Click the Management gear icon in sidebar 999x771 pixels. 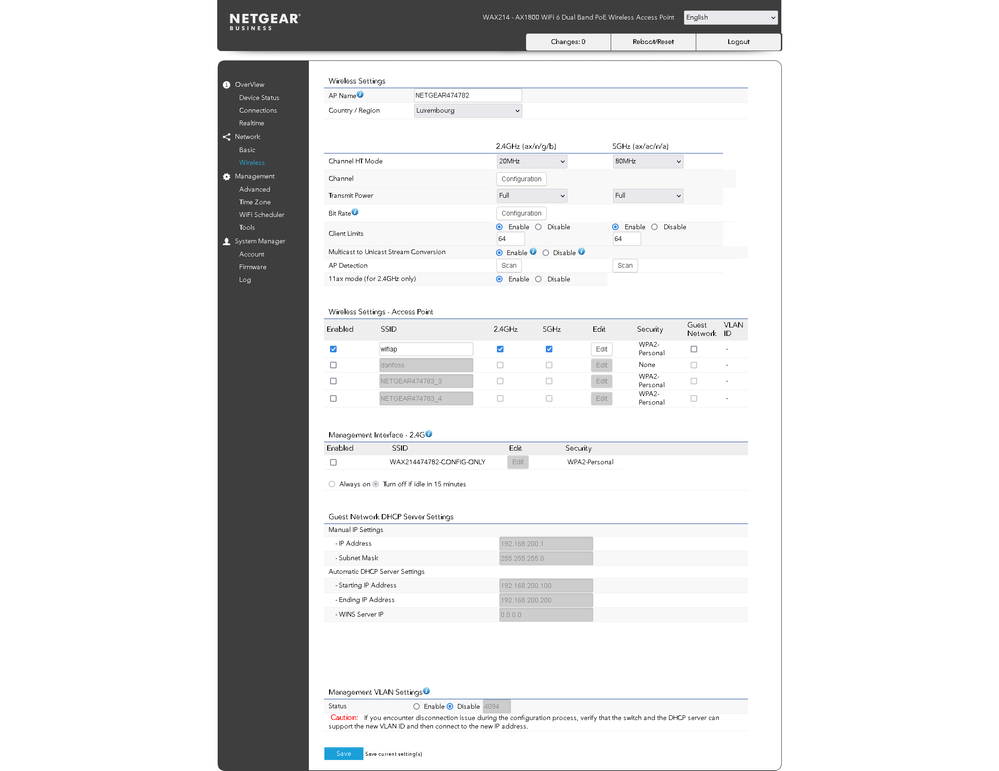coord(226,177)
